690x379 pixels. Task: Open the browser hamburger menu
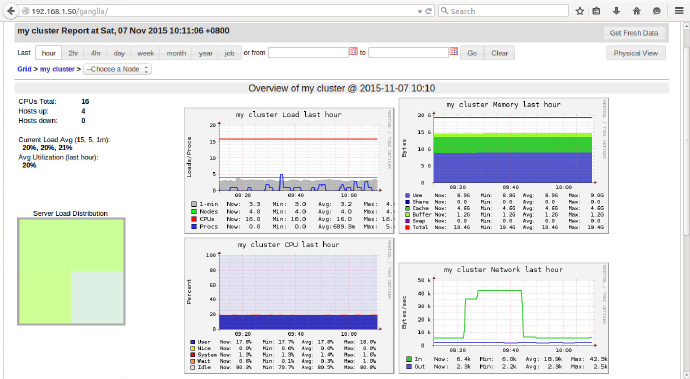pos(679,11)
